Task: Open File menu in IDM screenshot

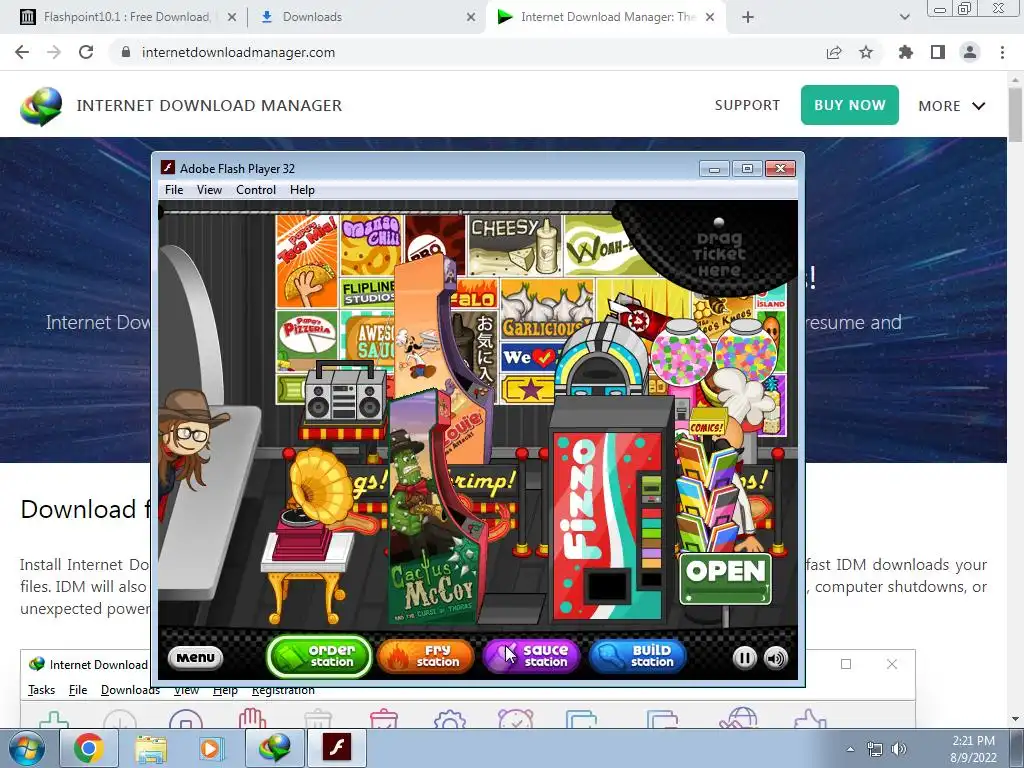Action: tap(78, 690)
